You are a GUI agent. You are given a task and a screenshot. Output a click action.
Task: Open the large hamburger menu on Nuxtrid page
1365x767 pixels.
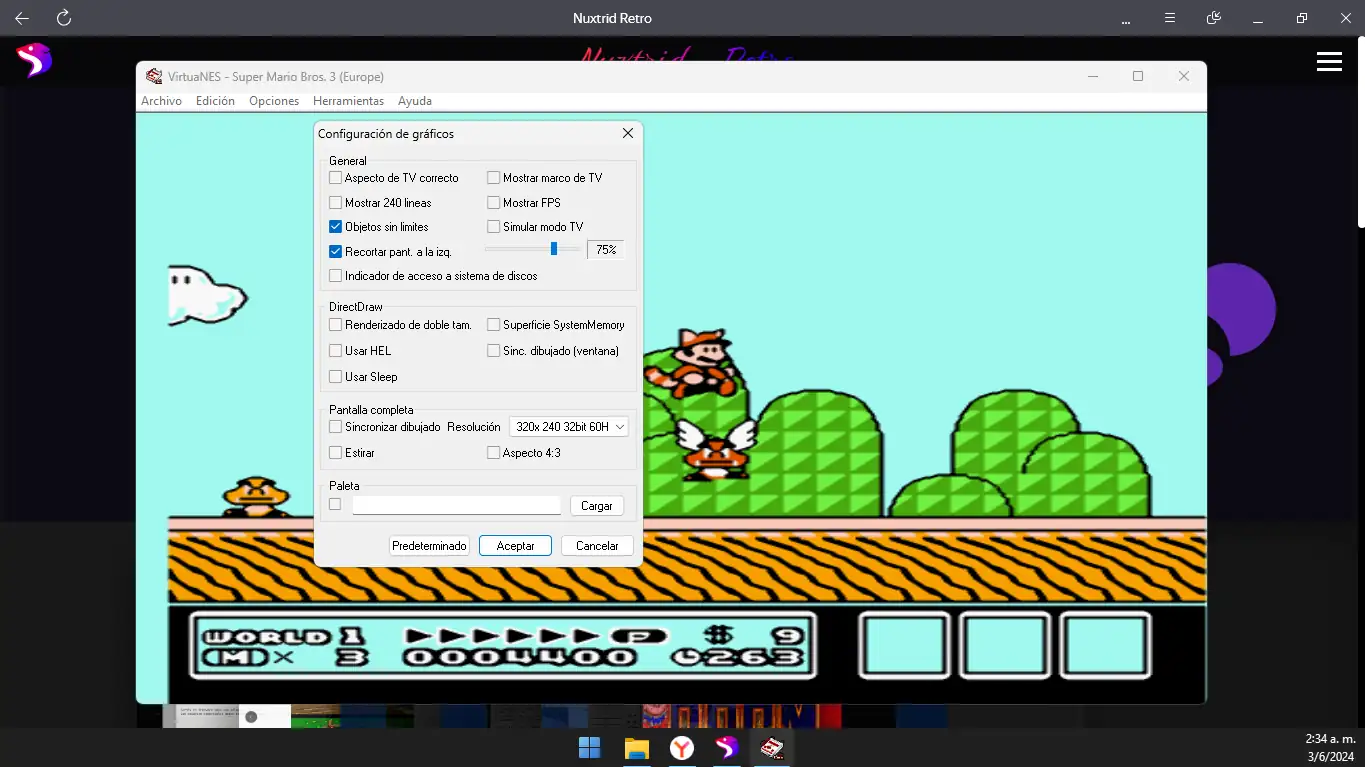pos(1329,62)
